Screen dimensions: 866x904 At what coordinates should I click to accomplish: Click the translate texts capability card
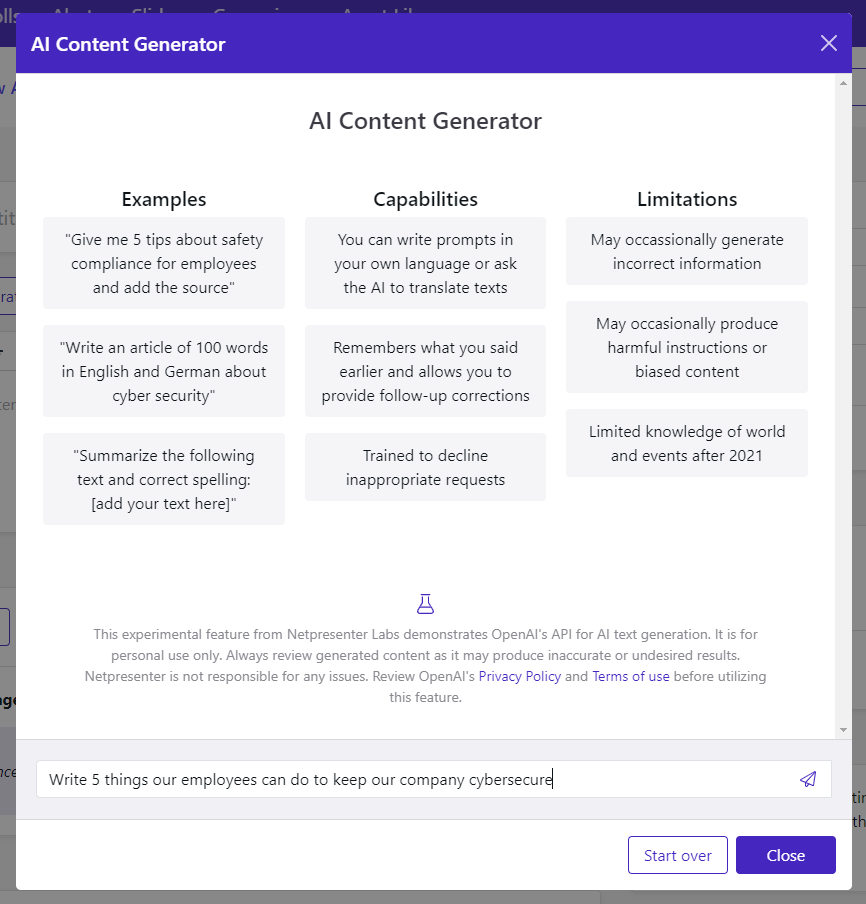coord(425,263)
